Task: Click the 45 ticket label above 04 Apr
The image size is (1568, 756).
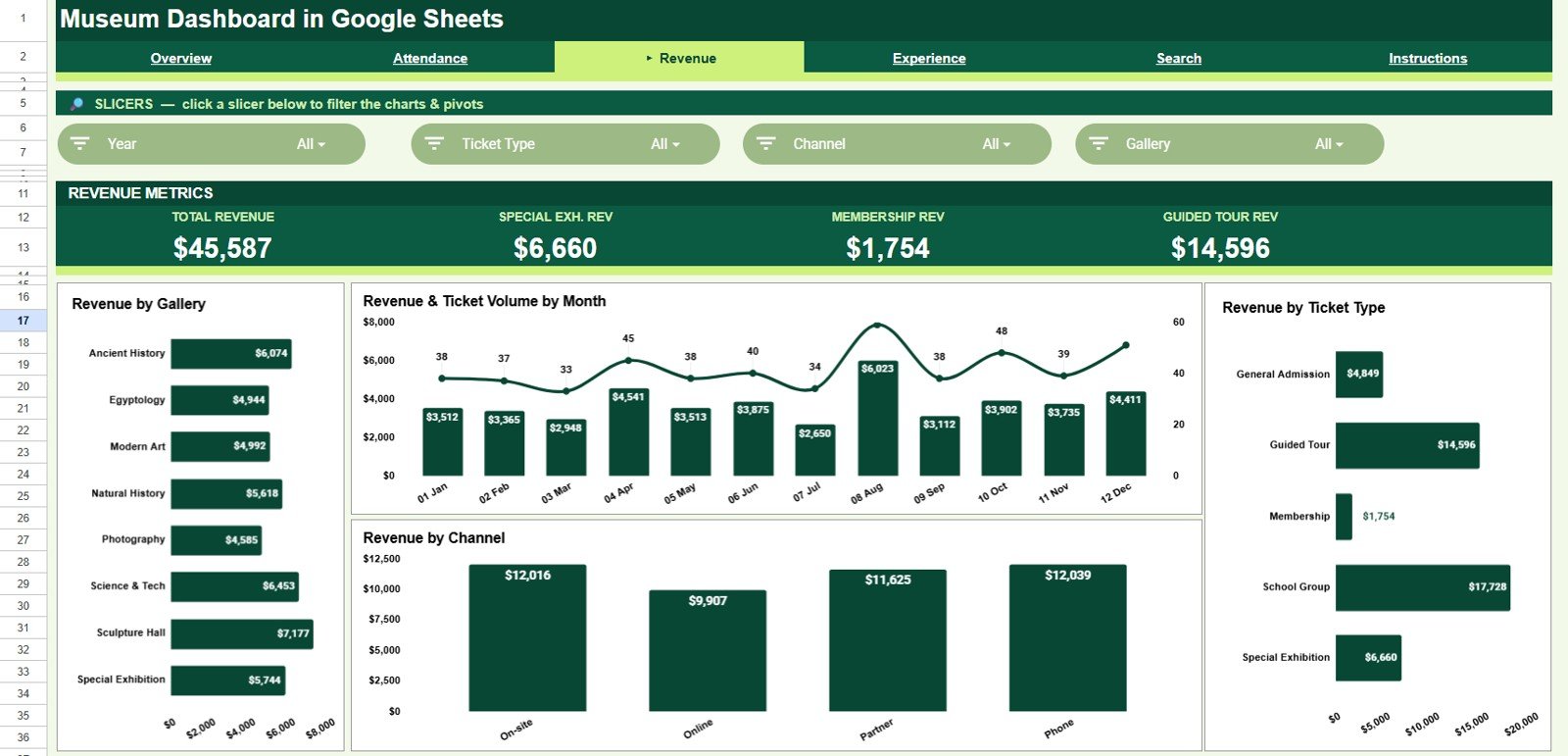Action: click(628, 338)
